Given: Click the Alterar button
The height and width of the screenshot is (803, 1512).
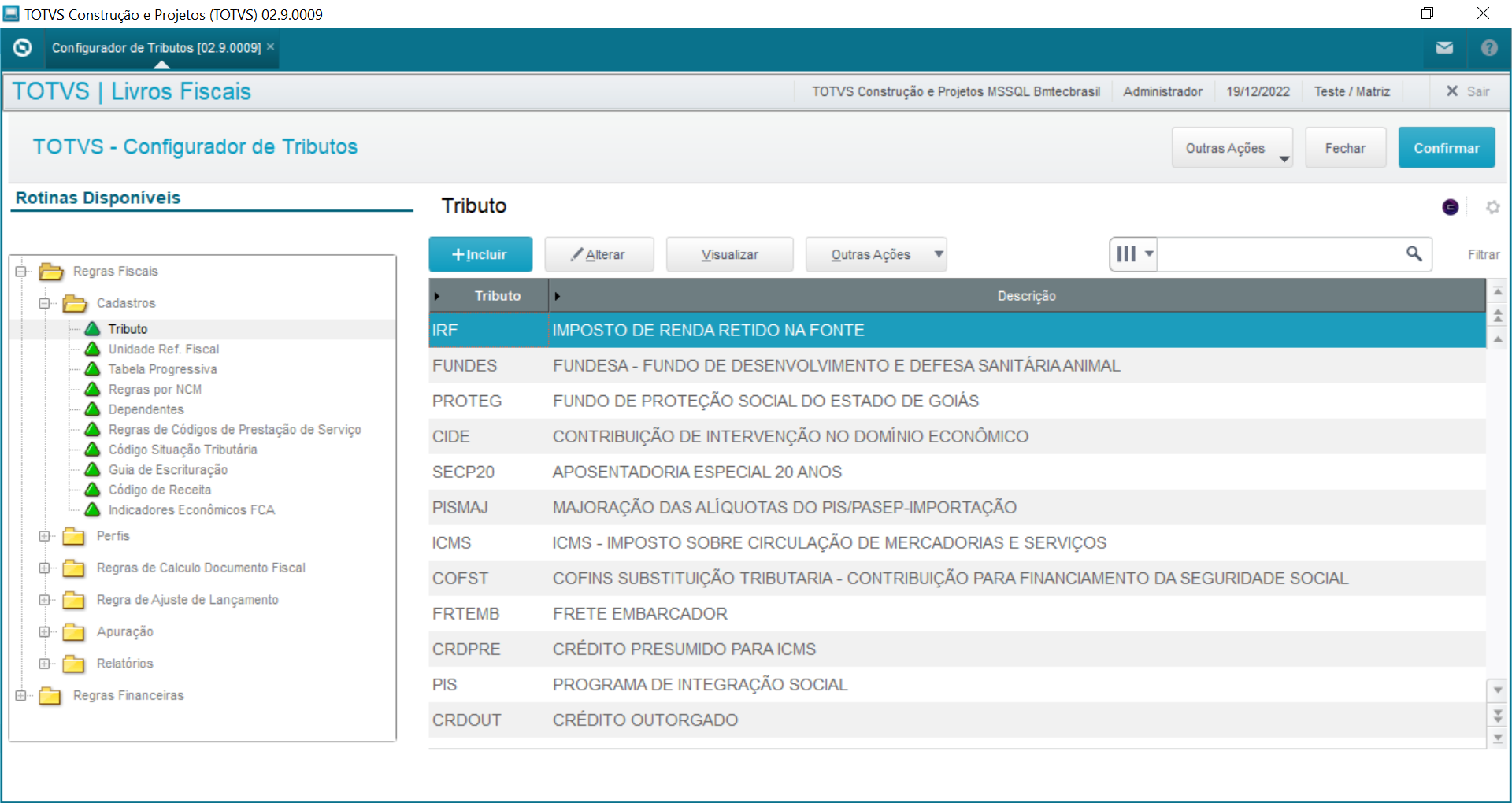Looking at the screenshot, I should pos(598,254).
